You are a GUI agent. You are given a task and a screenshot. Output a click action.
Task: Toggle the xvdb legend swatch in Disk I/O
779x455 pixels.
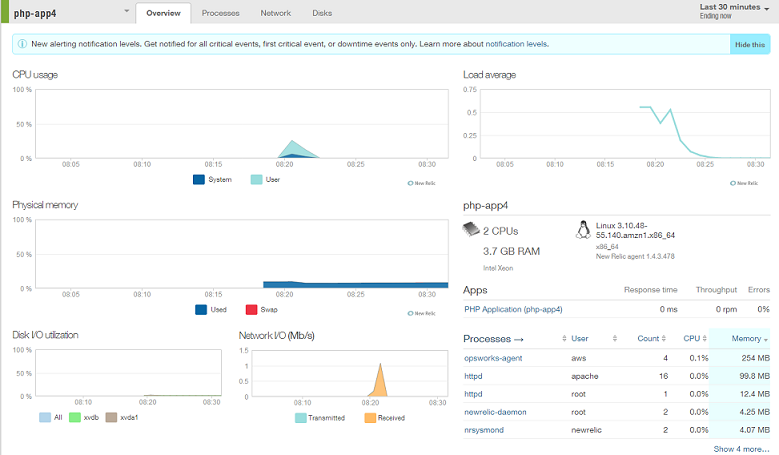point(75,417)
